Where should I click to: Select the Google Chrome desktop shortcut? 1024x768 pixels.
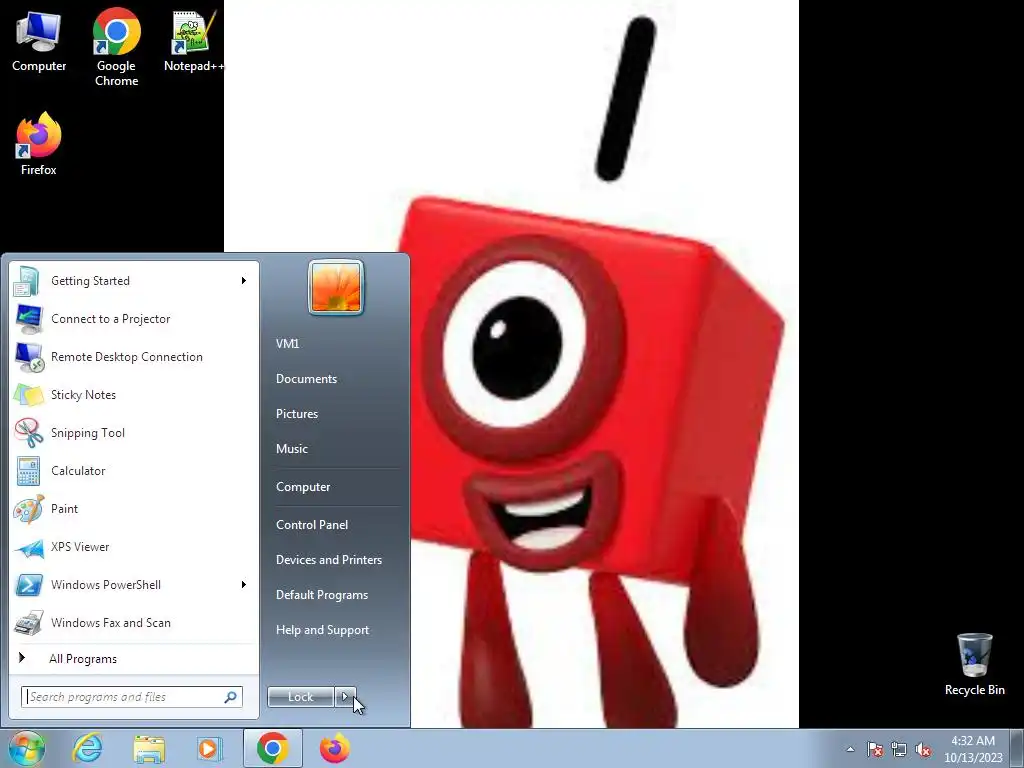(116, 47)
